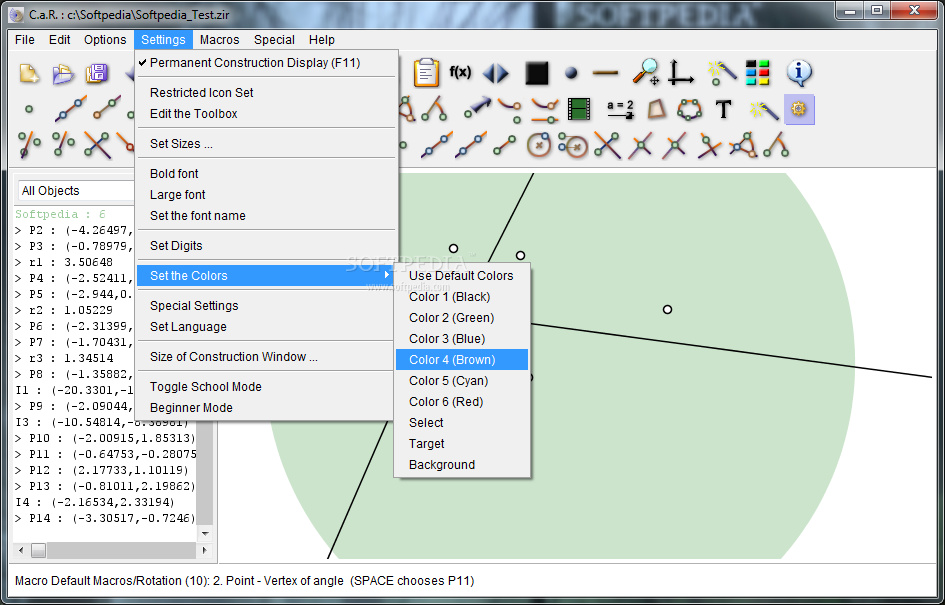
Task: Activate the magnifier zoom tool
Action: (646, 72)
